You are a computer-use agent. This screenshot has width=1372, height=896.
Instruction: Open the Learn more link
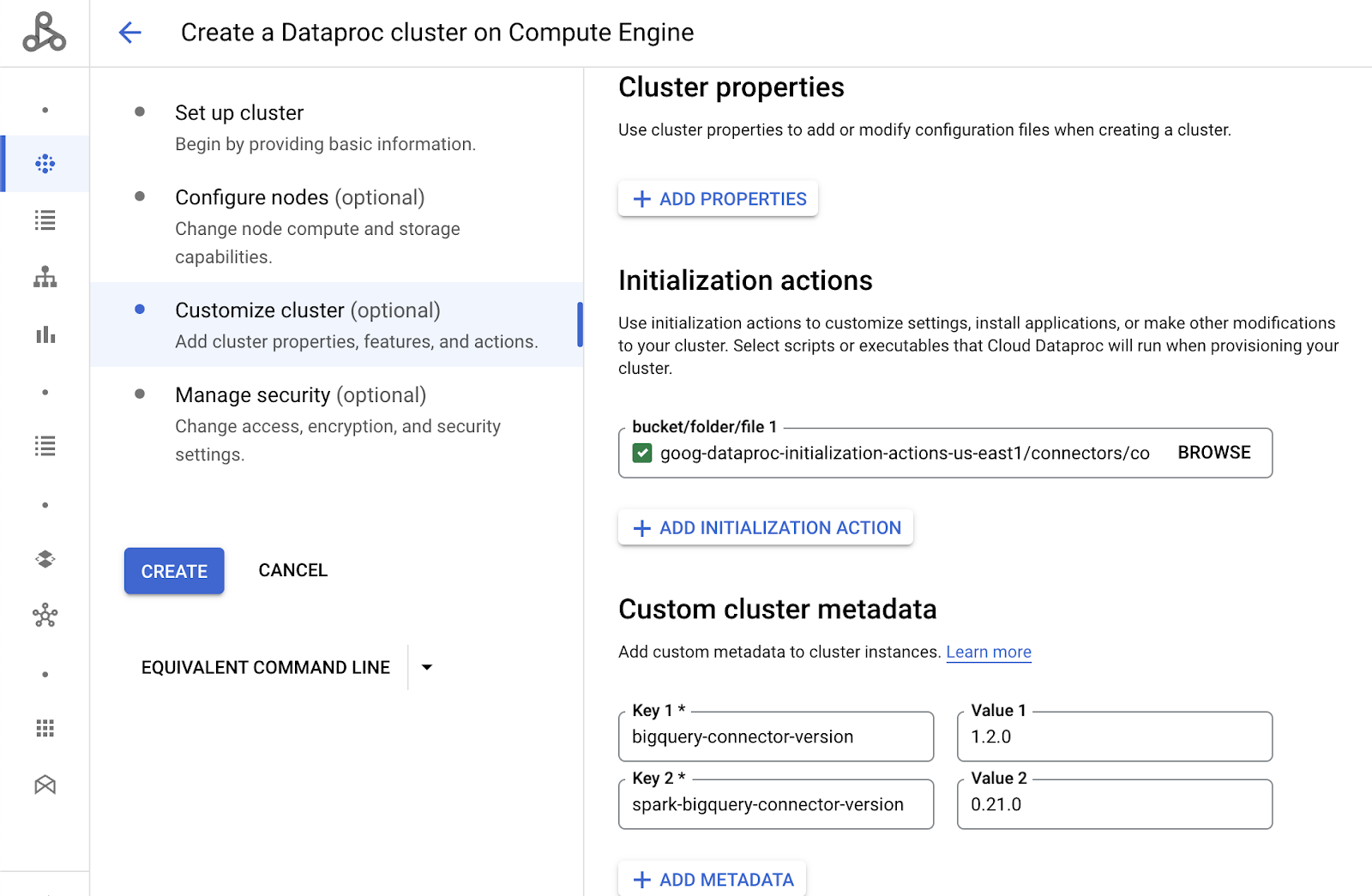click(989, 652)
